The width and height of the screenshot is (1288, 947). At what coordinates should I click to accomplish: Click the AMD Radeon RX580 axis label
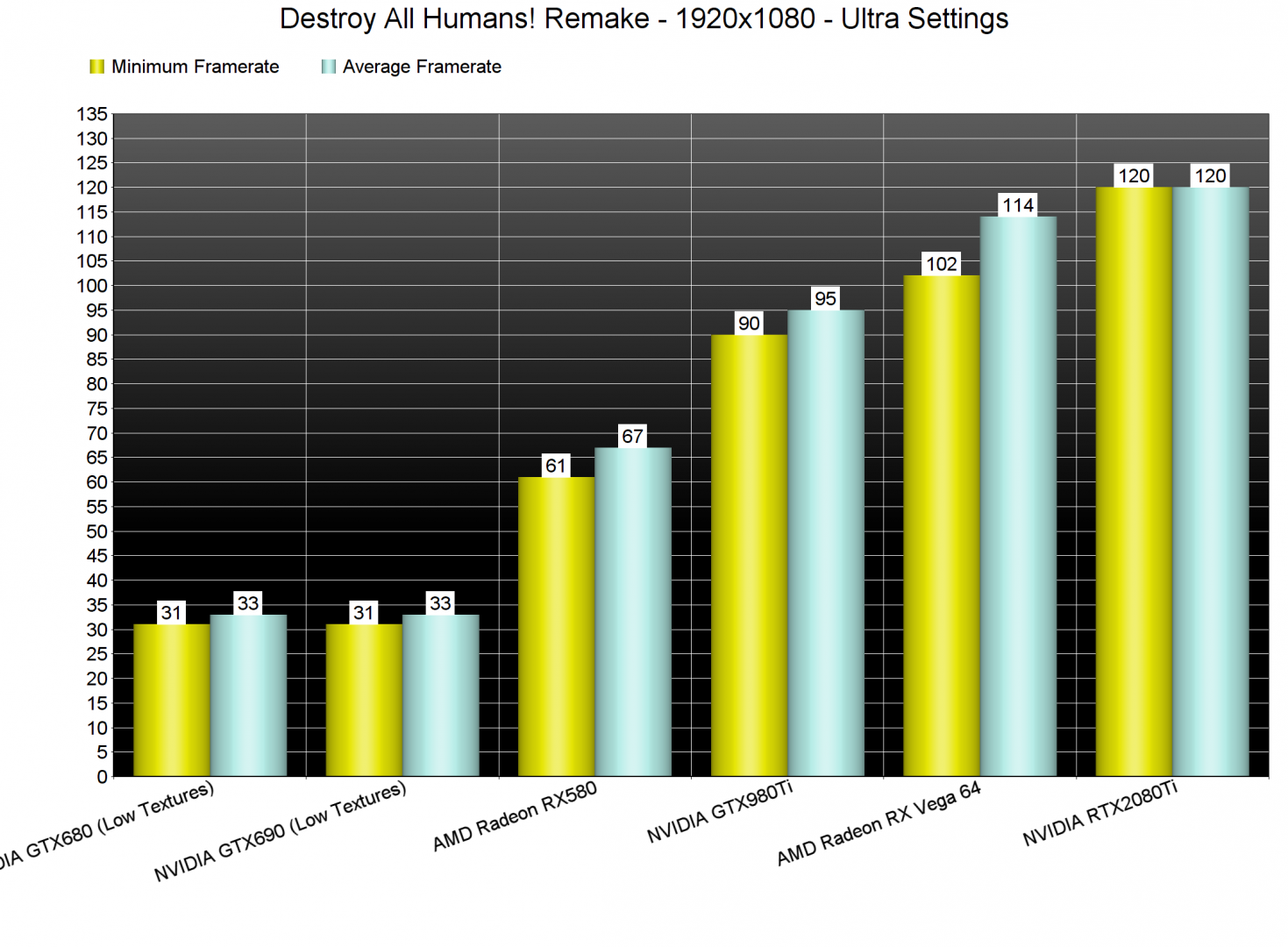pyautogui.click(x=515, y=815)
